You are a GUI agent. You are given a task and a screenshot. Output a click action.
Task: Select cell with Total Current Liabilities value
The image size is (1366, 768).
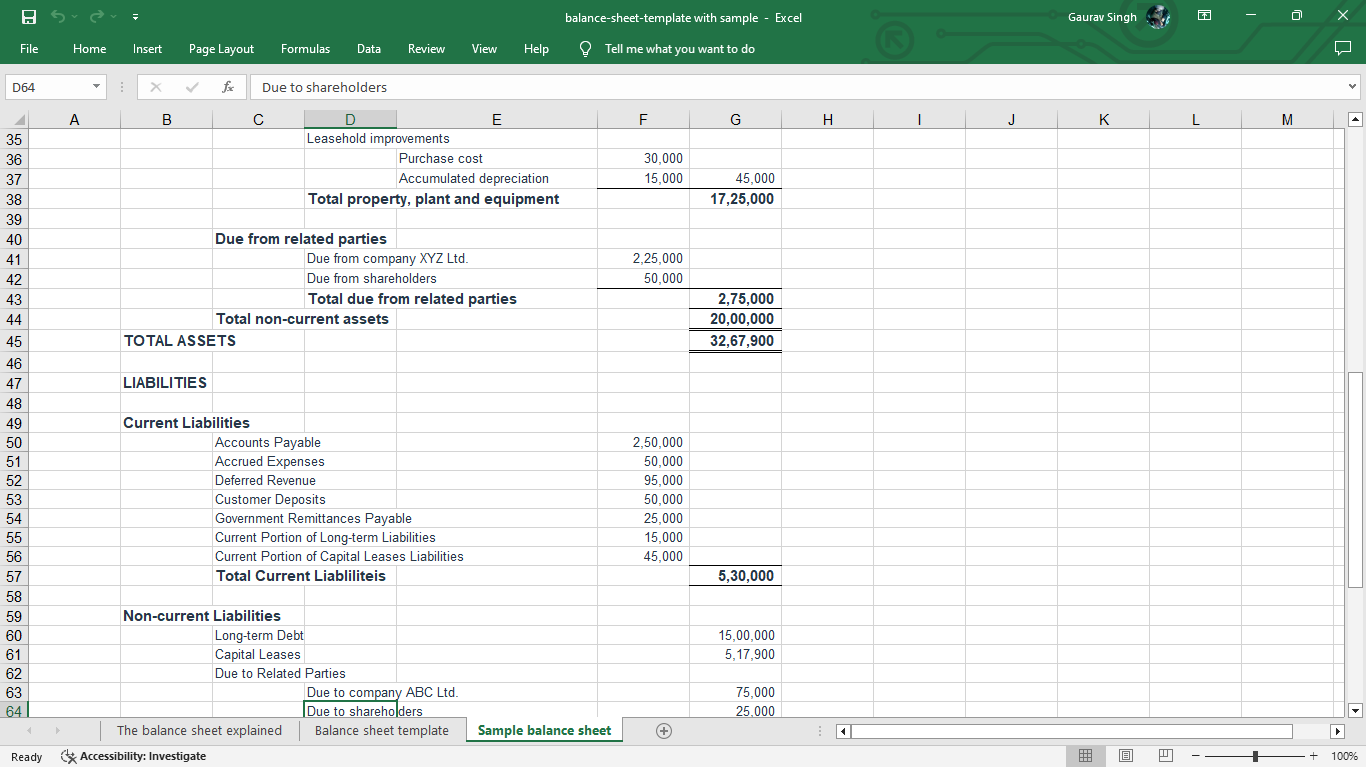pos(735,576)
